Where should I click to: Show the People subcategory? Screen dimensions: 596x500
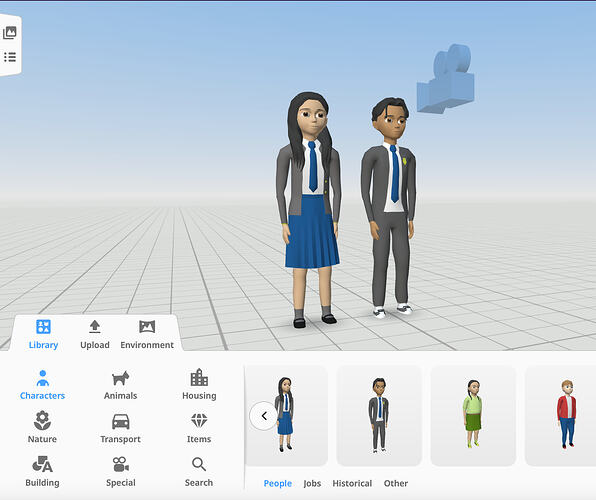(x=277, y=483)
